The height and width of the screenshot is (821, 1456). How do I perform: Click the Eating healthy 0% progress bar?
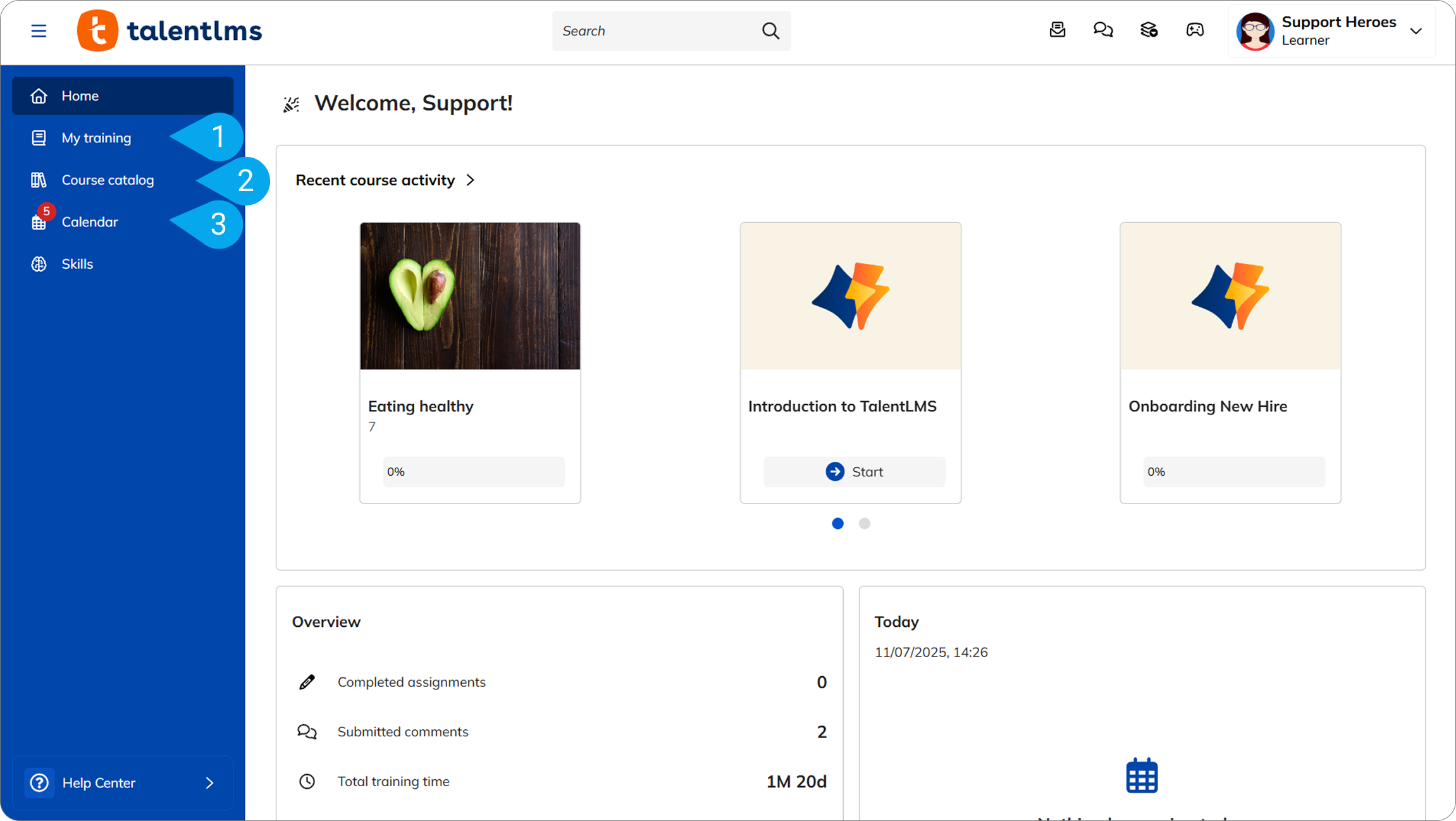[x=473, y=471]
